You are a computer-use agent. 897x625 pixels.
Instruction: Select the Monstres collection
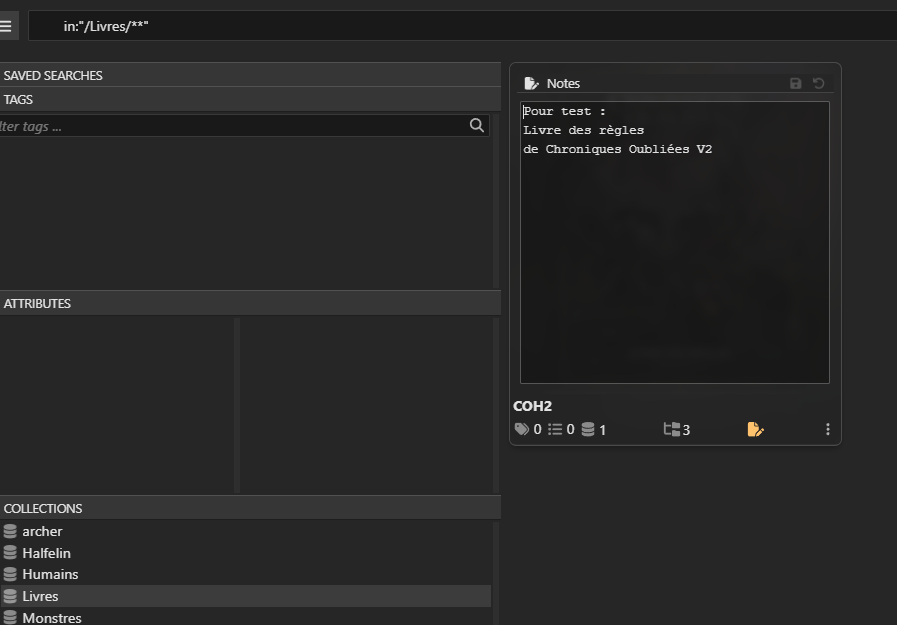click(52, 618)
